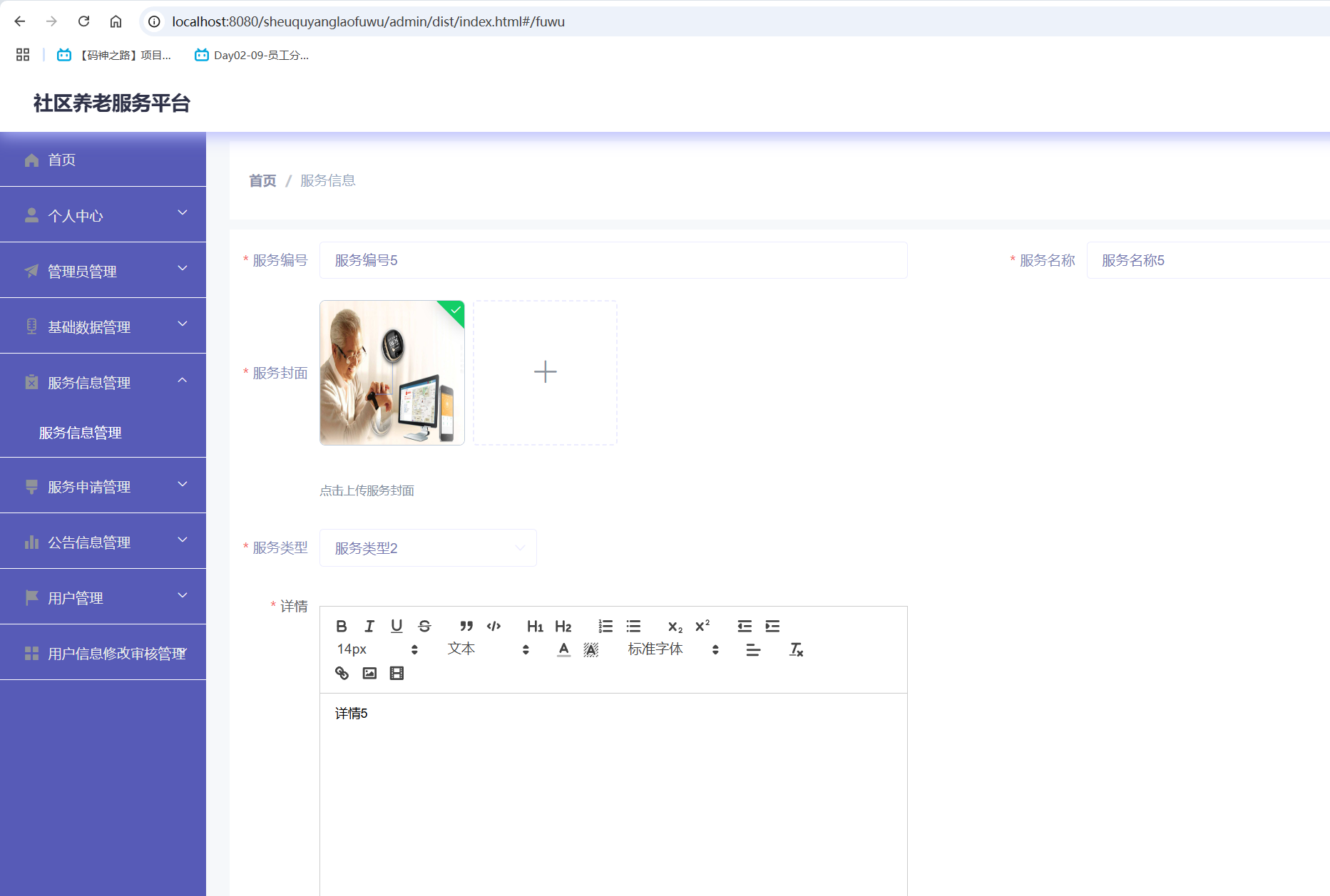Open the 服务申请管理 sidebar menu

coord(103,486)
